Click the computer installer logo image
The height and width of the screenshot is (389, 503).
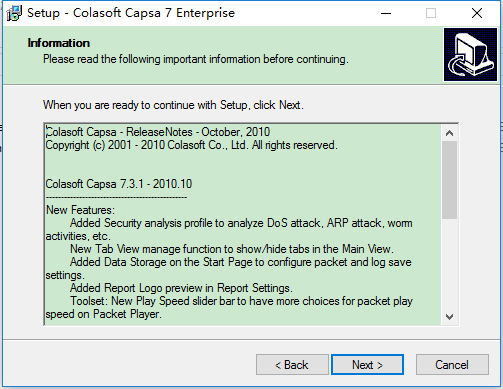(x=470, y=54)
